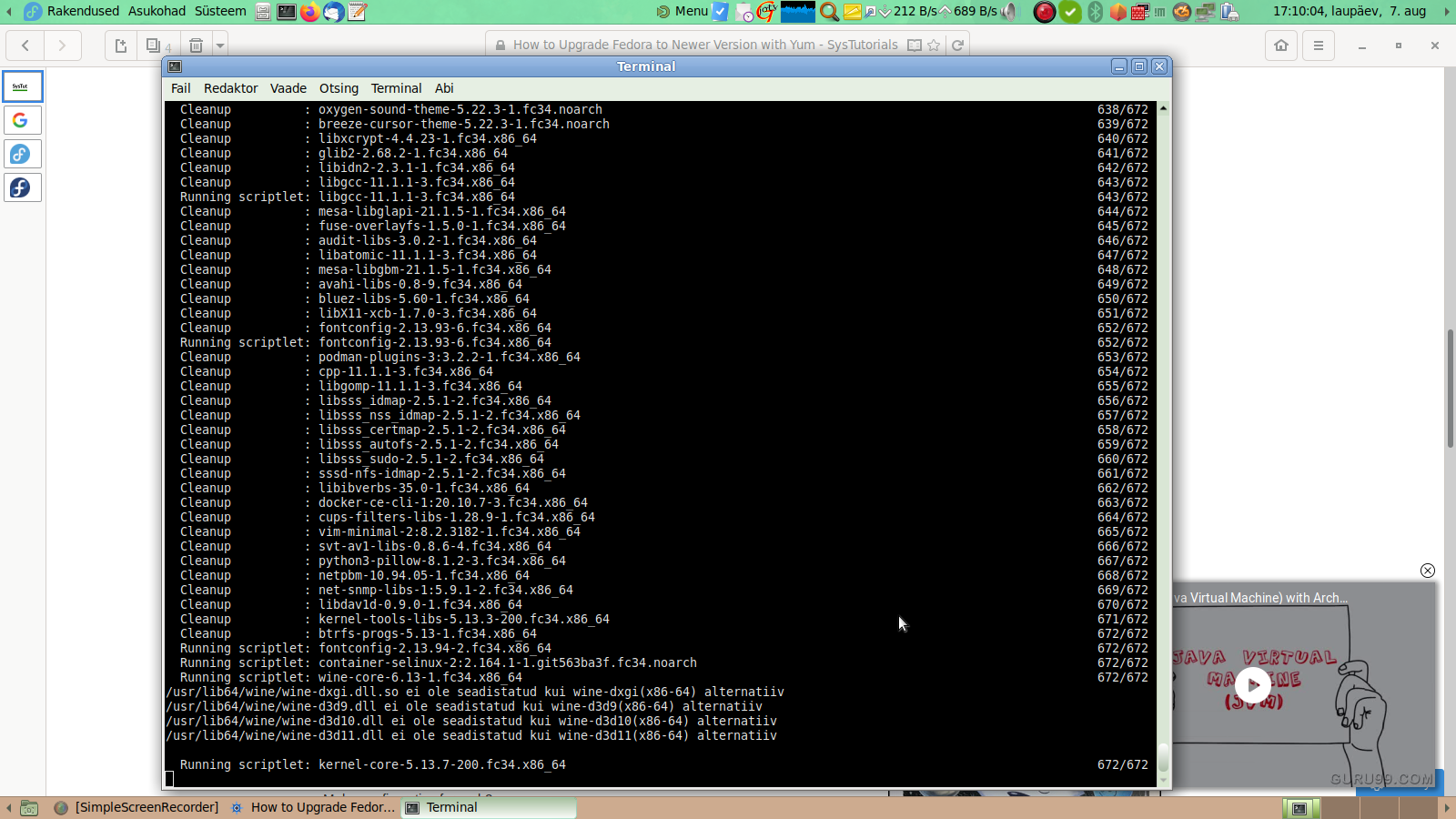The image size is (1456, 819).
Task: Open the clipboard manager tray icon
Action: click(x=1229, y=12)
